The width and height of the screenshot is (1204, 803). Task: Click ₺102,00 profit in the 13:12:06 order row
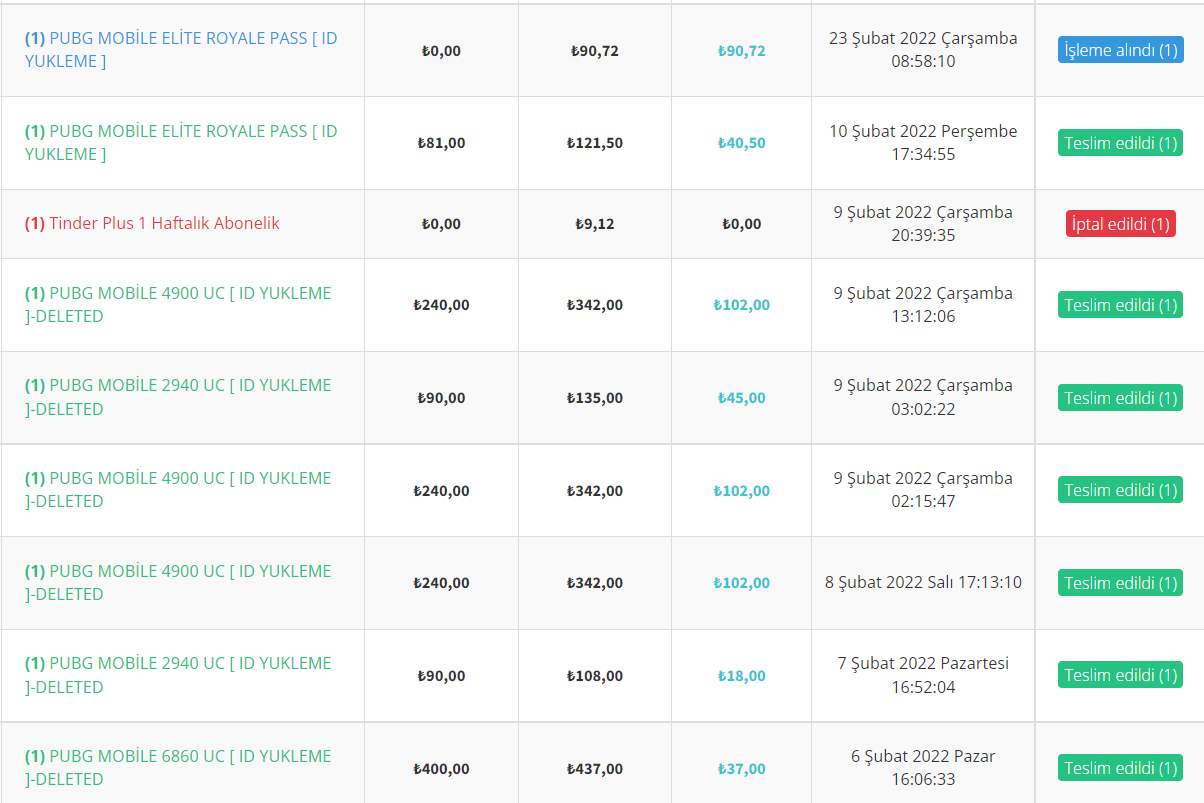click(x=742, y=305)
